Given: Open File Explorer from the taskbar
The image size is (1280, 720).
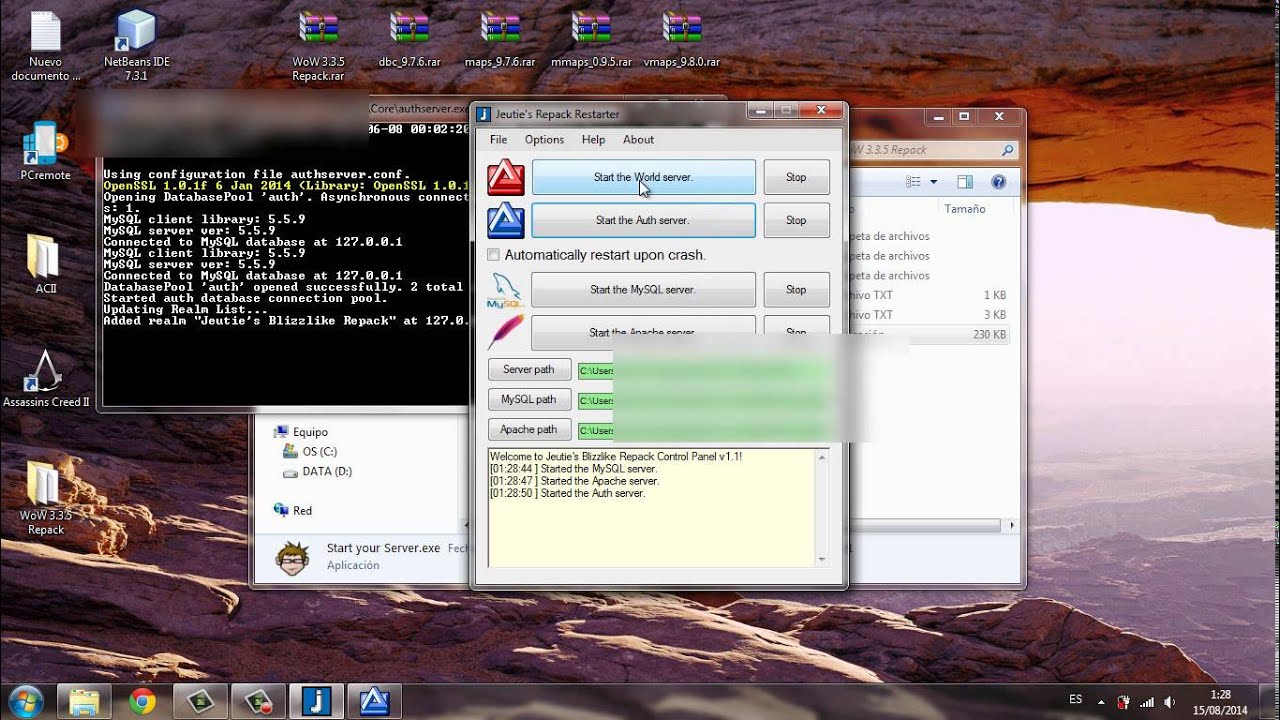Looking at the screenshot, I should [x=85, y=701].
